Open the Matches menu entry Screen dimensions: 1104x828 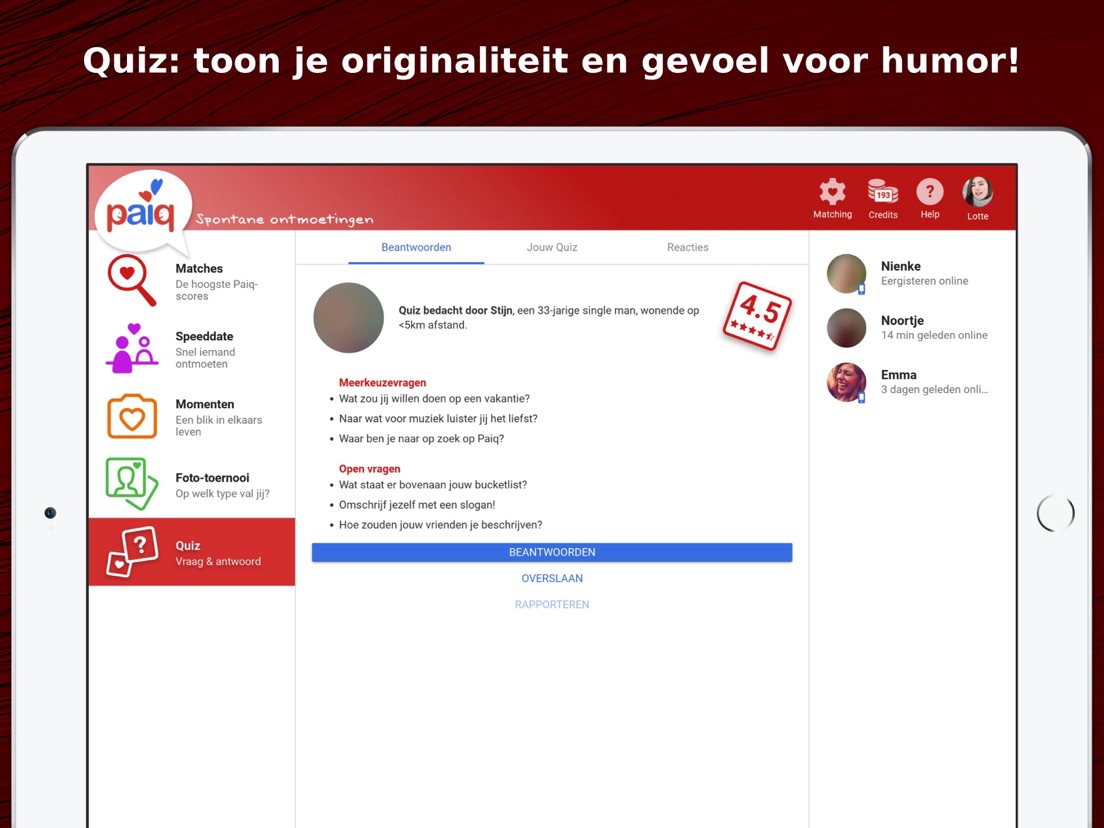click(x=192, y=281)
